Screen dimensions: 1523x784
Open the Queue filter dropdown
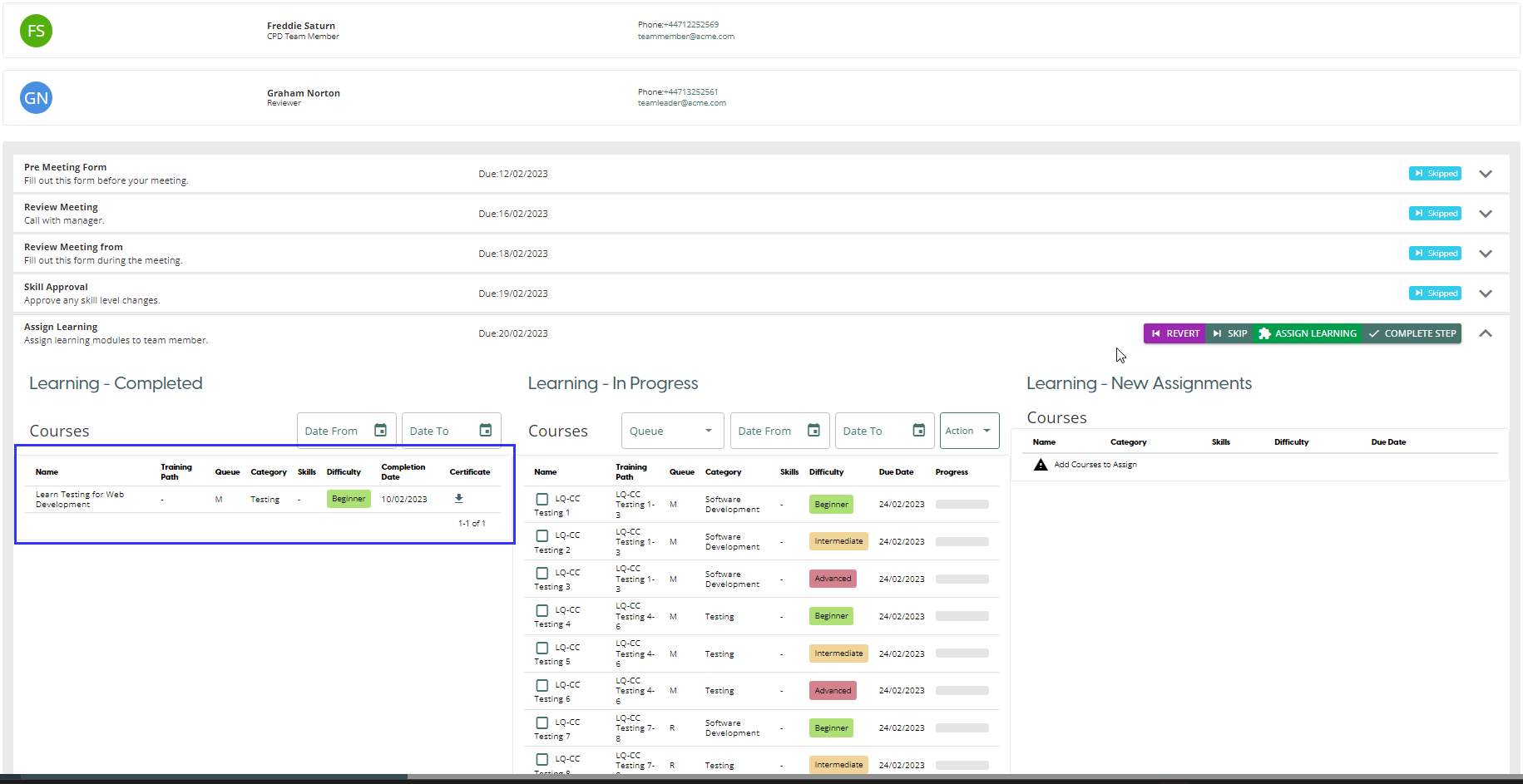(x=671, y=431)
